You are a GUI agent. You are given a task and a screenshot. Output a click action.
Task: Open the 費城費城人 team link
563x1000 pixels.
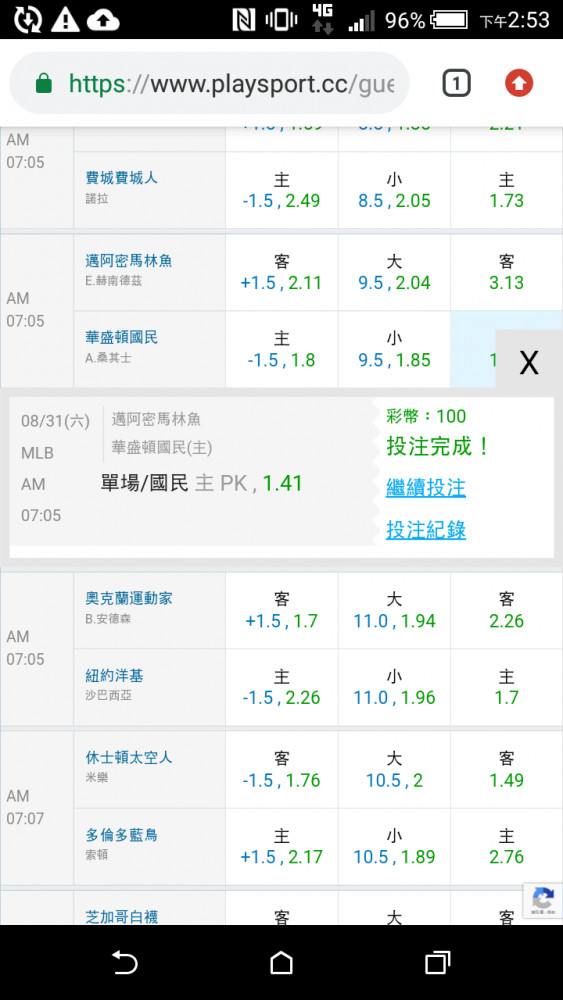pyautogui.click(x=122, y=178)
